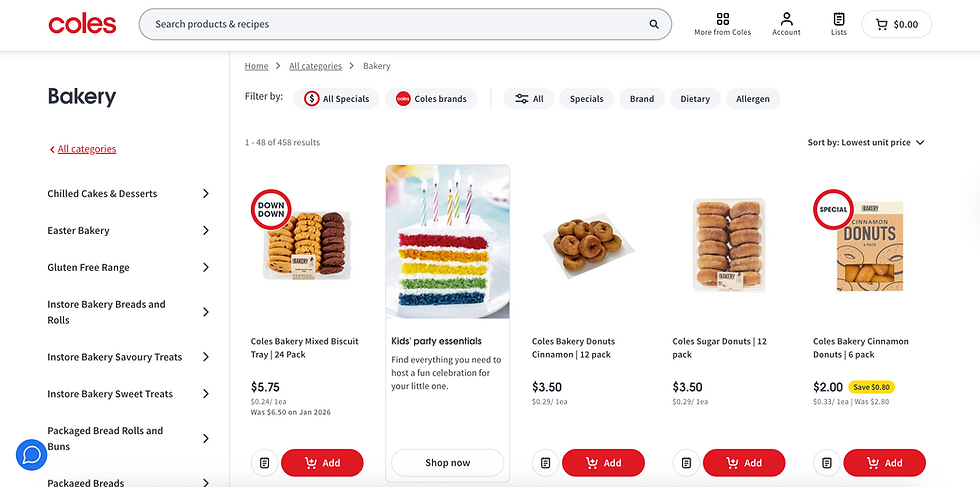Toggle the Coles brands filter chip
The width and height of the screenshot is (980, 487).
pyautogui.click(x=431, y=99)
